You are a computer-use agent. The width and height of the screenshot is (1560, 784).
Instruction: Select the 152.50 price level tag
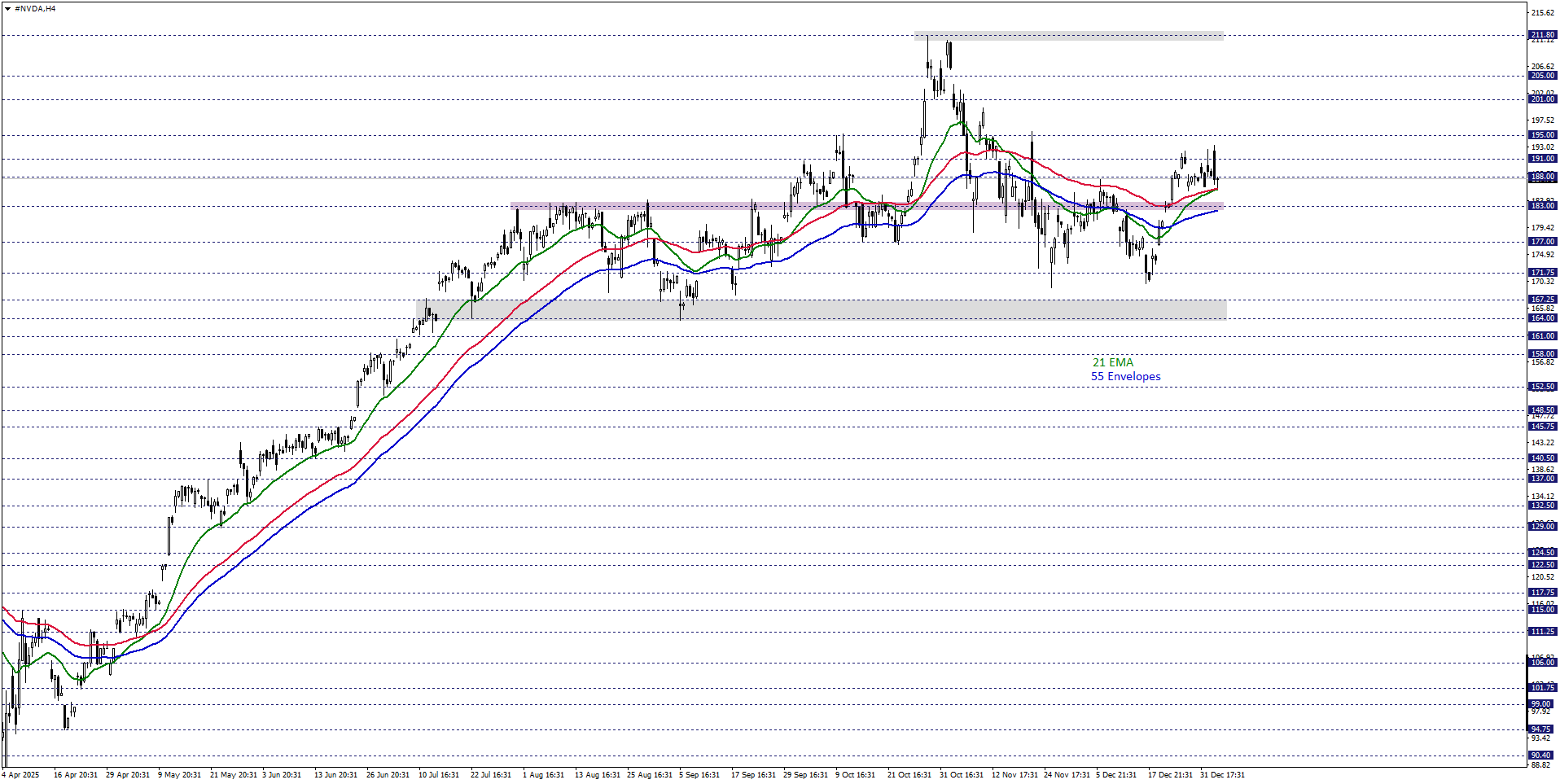pos(1542,387)
